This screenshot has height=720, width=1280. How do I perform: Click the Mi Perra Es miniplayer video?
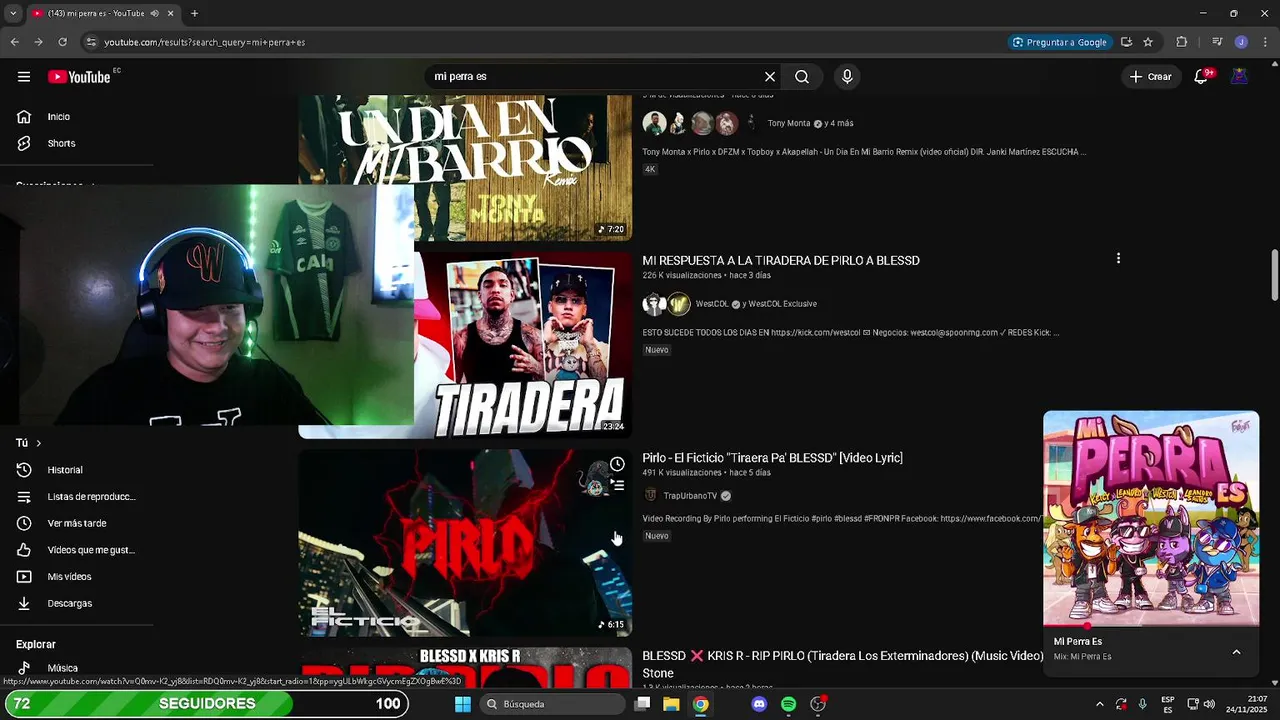[1151, 518]
